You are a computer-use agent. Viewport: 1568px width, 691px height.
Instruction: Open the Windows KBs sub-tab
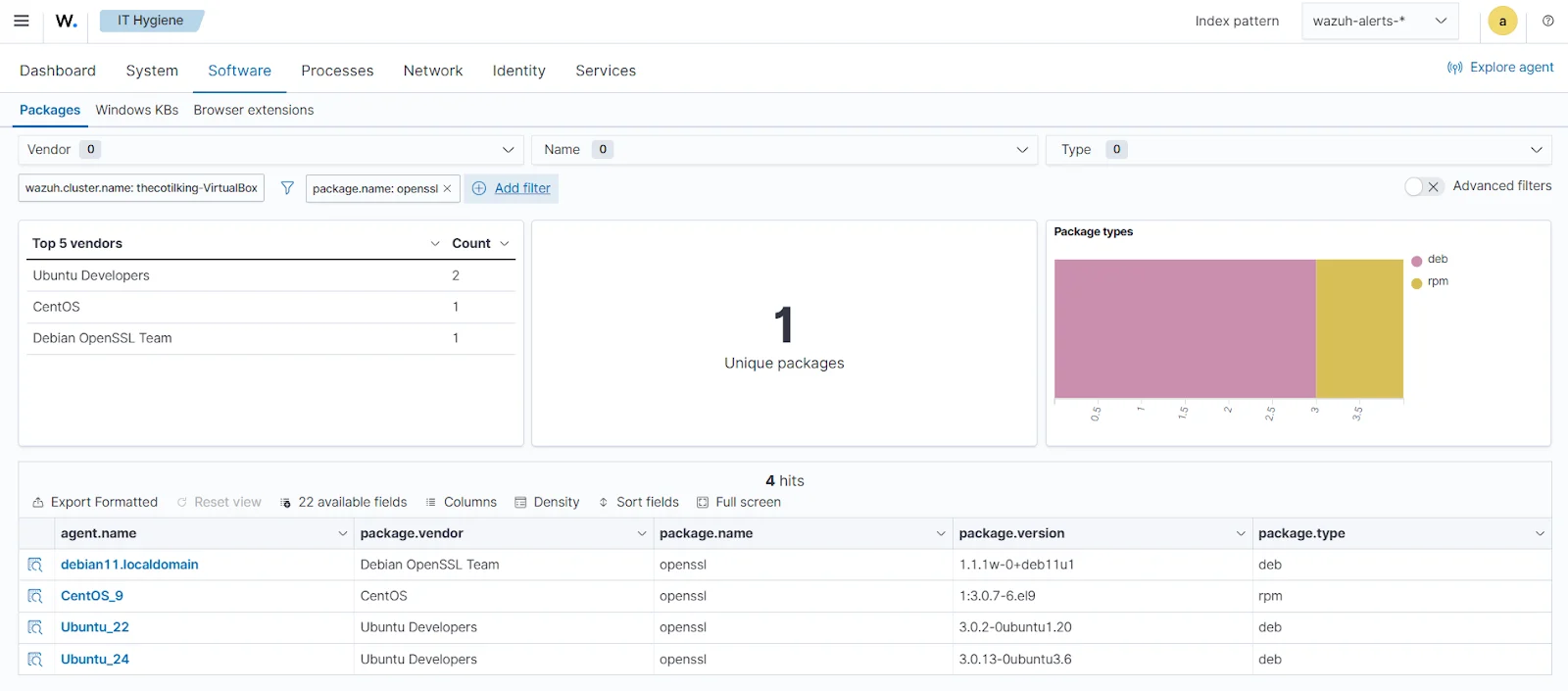[x=136, y=110]
